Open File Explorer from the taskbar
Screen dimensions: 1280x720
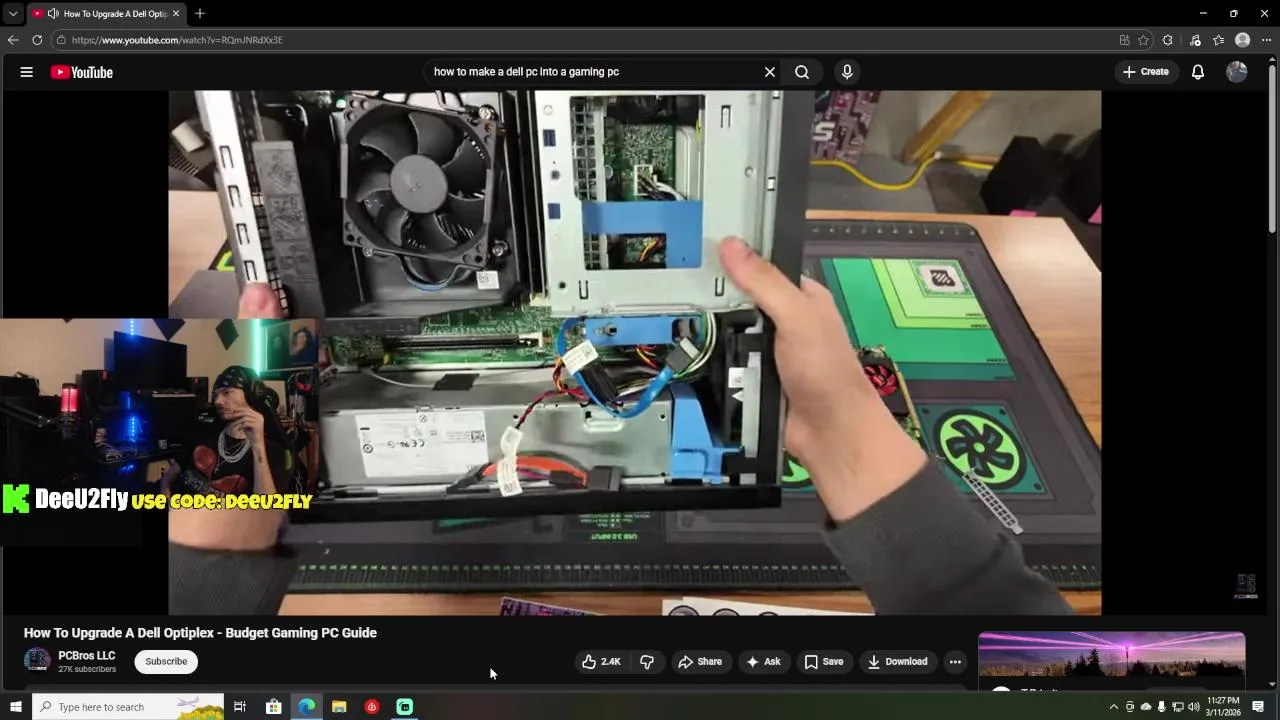[339, 707]
